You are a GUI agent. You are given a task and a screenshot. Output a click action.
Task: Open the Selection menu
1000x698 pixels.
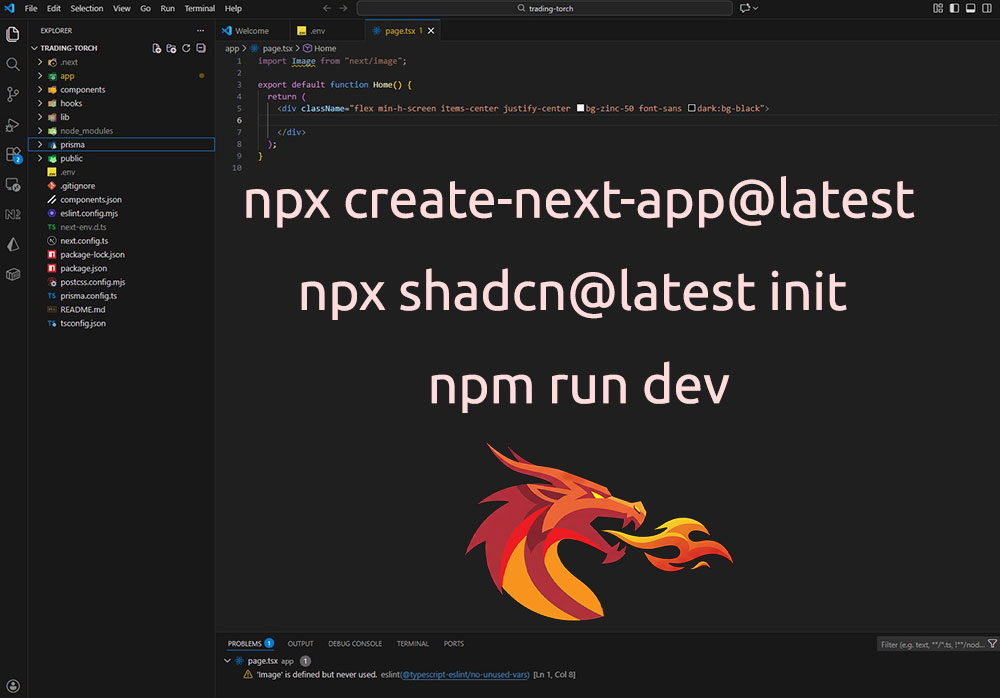[87, 8]
